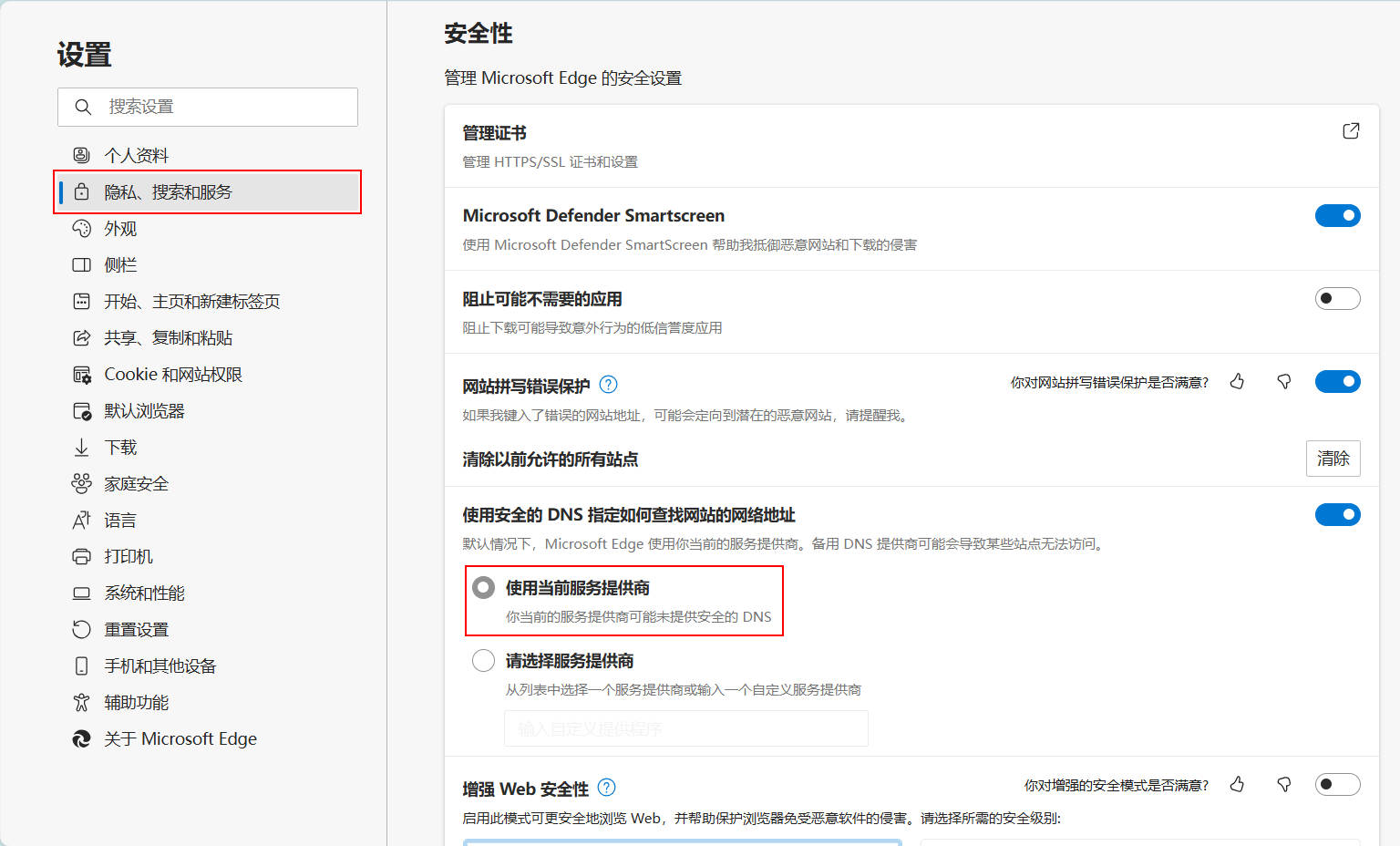The height and width of the screenshot is (846, 1400).
Task: Click the phone icon for 手机和其他设备
Action: pyautogui.click(x=81, y=665)
